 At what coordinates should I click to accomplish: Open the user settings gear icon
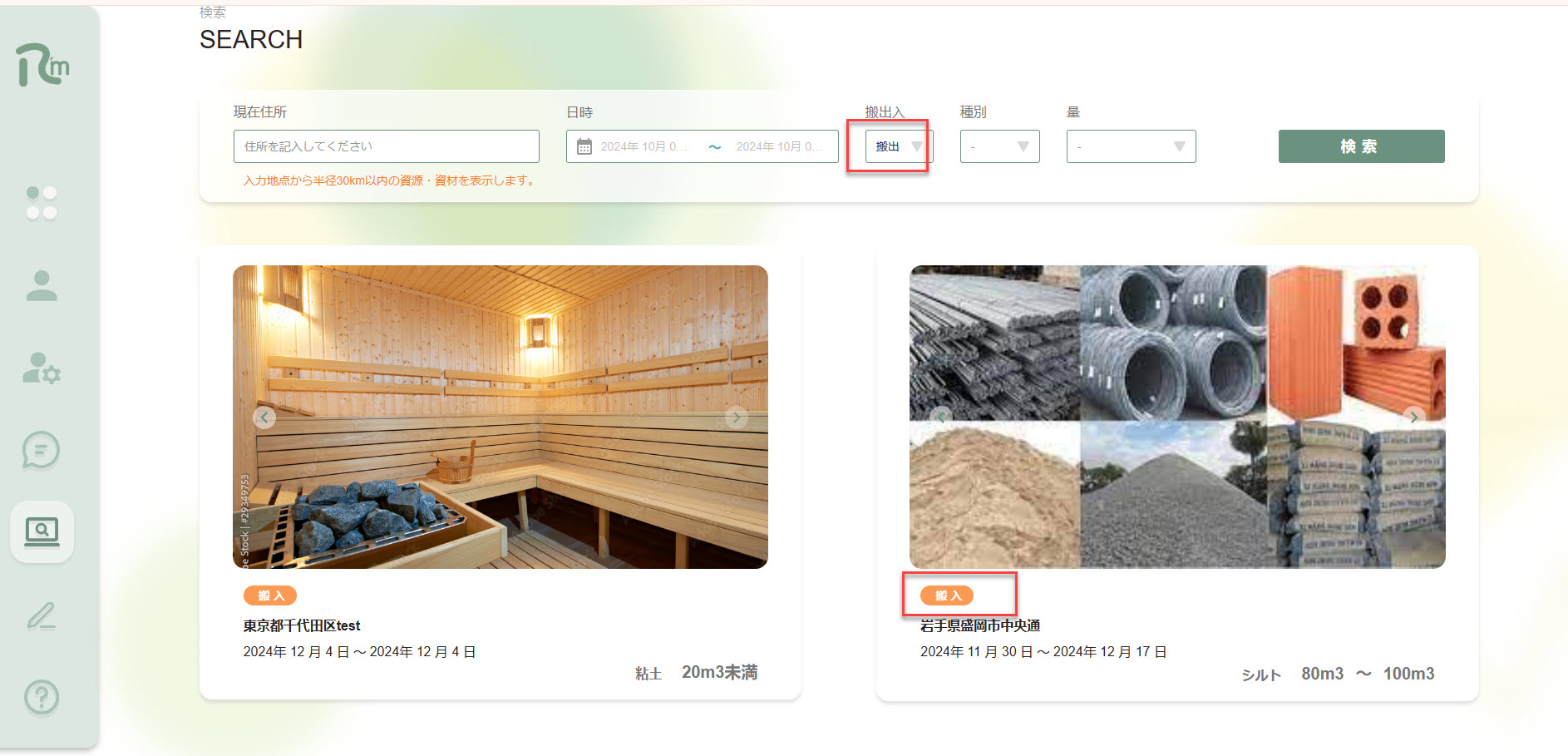(42, 368)
